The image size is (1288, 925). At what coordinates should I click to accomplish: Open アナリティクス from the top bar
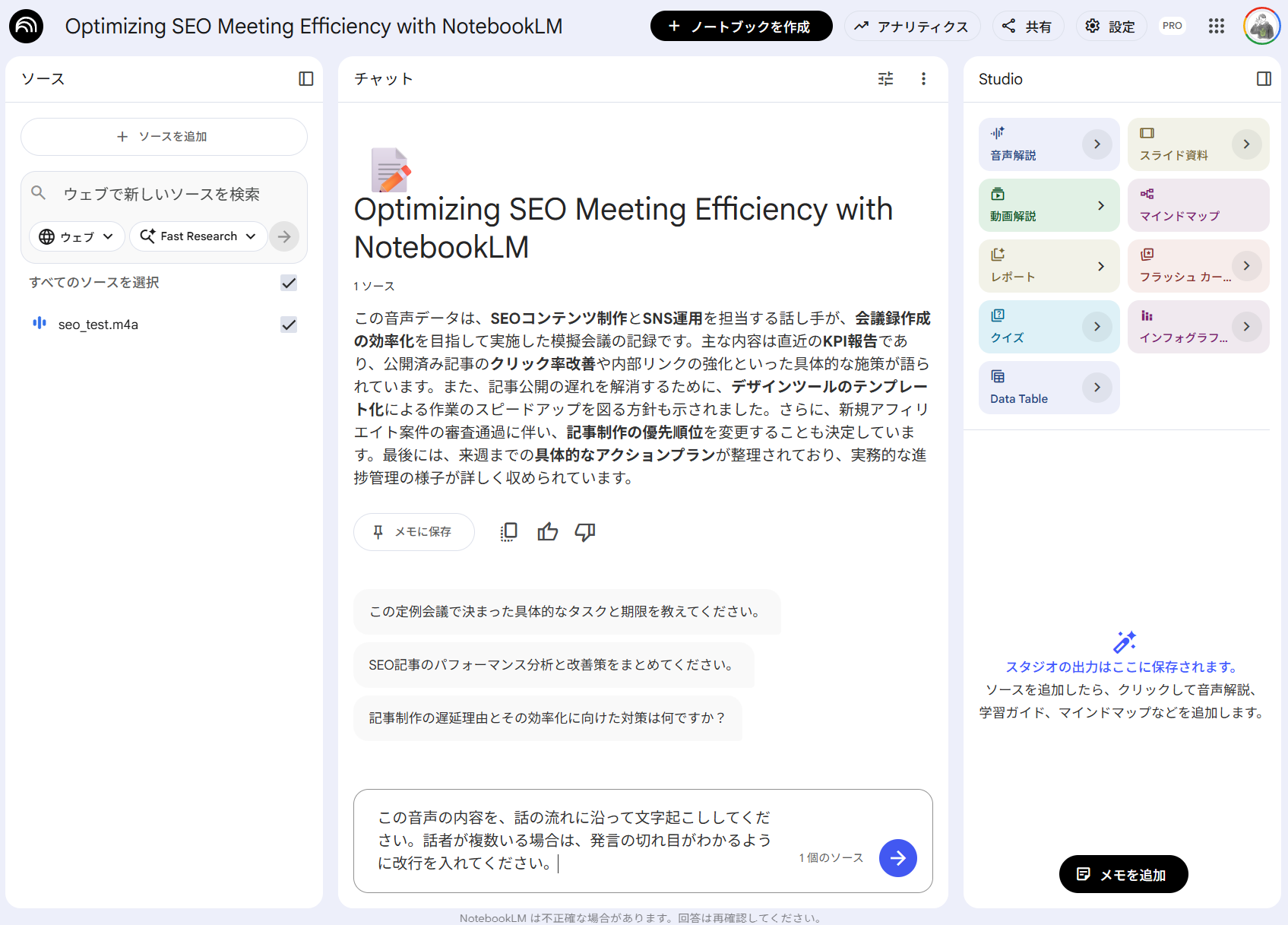click(x=913, y=26)
